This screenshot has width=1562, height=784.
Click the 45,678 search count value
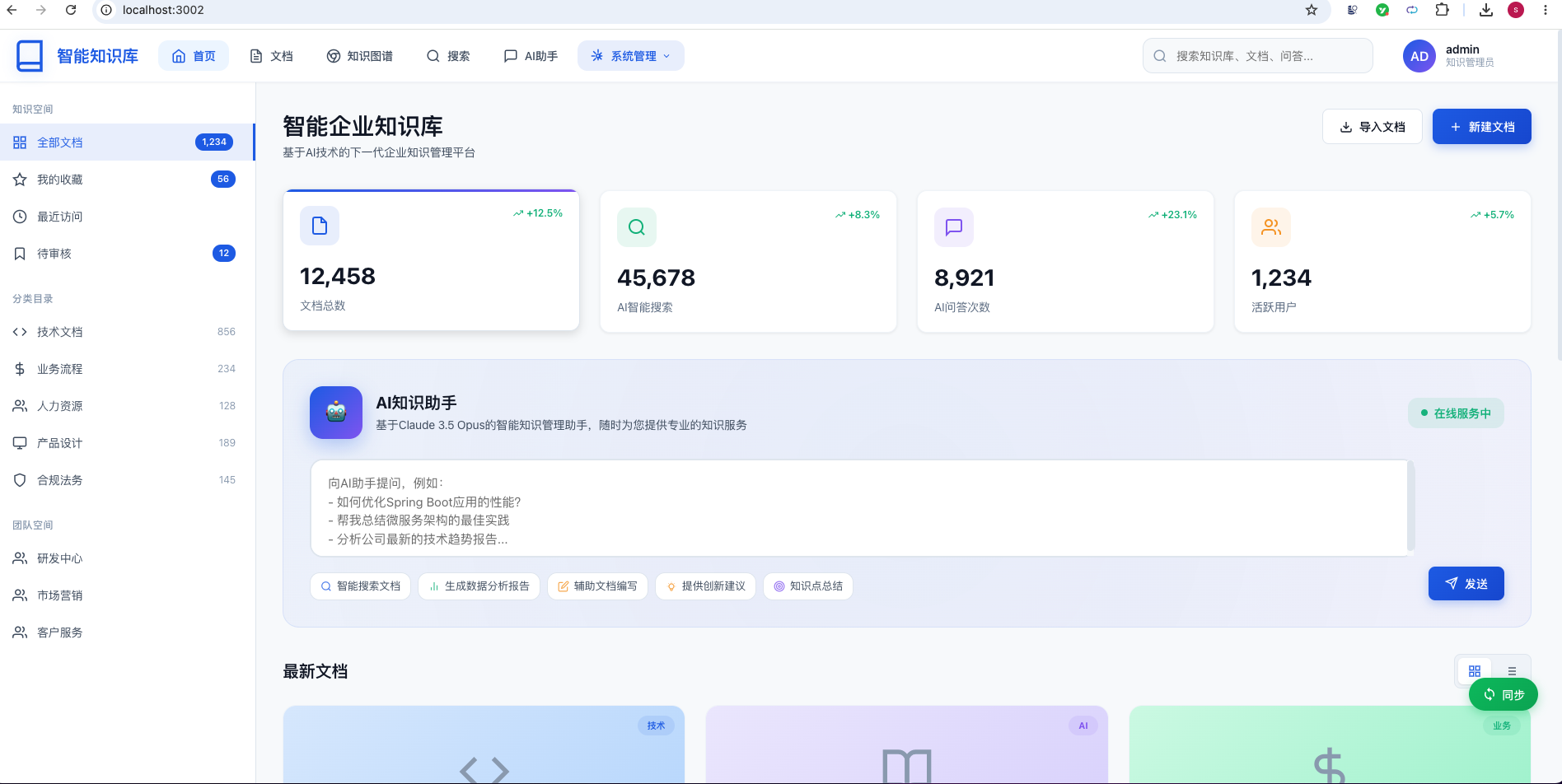tap(656, 278)
